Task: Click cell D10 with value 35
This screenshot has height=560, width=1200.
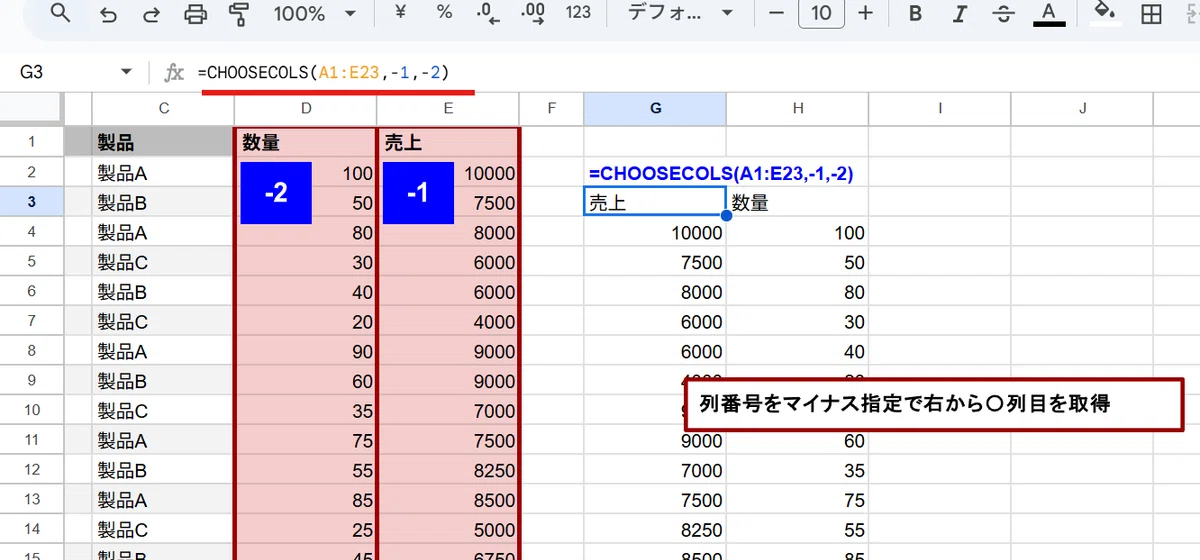Action: point(305,411)
